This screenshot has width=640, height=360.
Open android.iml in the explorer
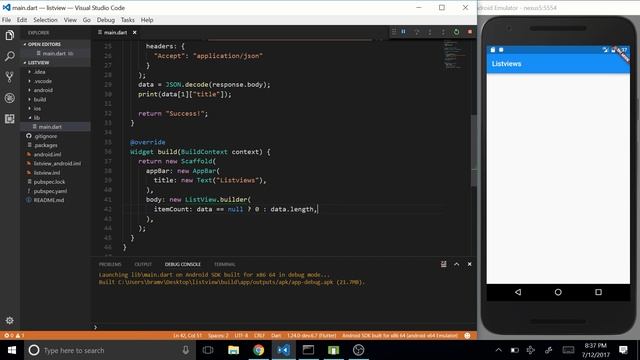[56, 154]
